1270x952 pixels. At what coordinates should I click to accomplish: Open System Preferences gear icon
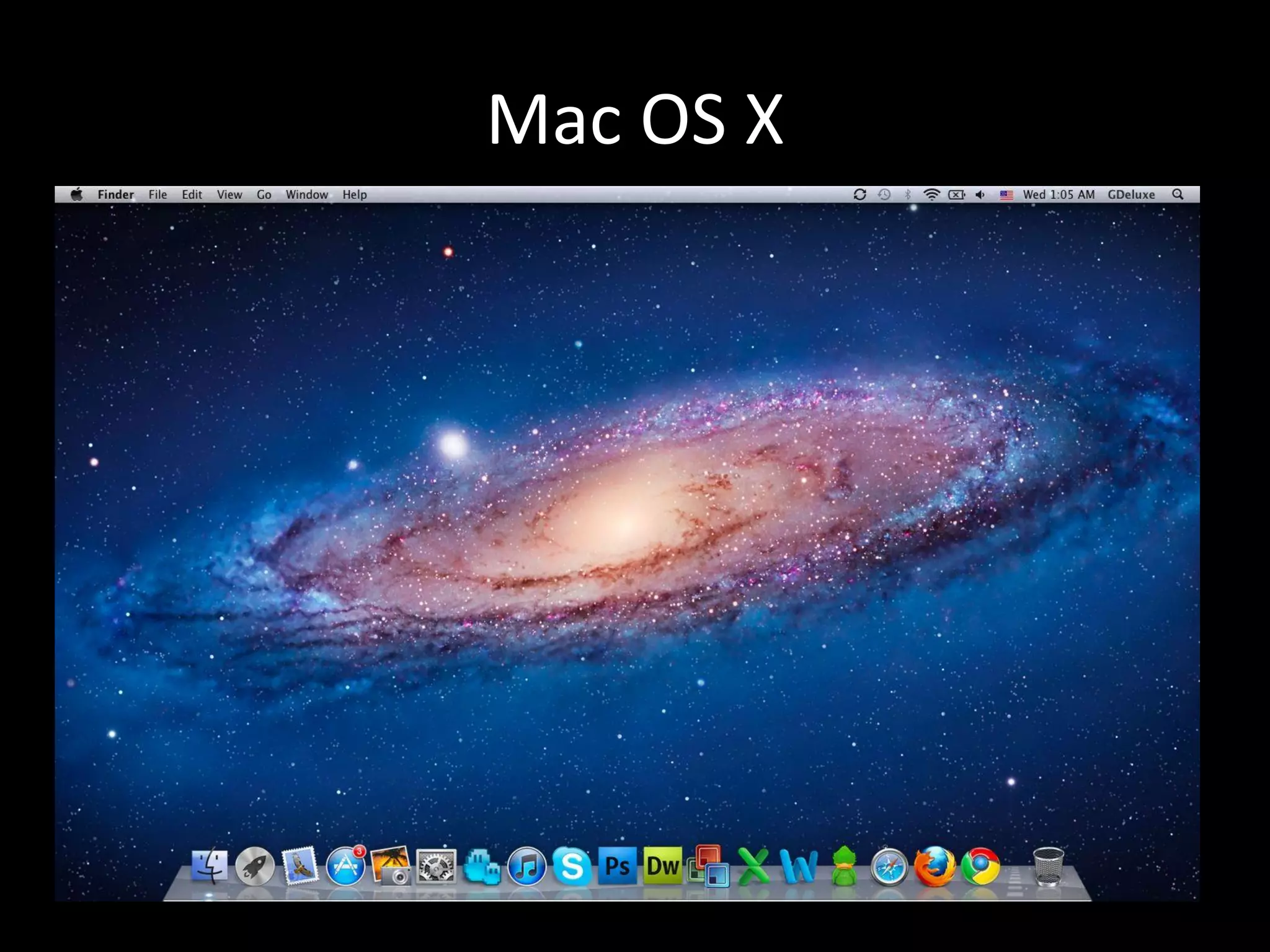click(436, 866)
